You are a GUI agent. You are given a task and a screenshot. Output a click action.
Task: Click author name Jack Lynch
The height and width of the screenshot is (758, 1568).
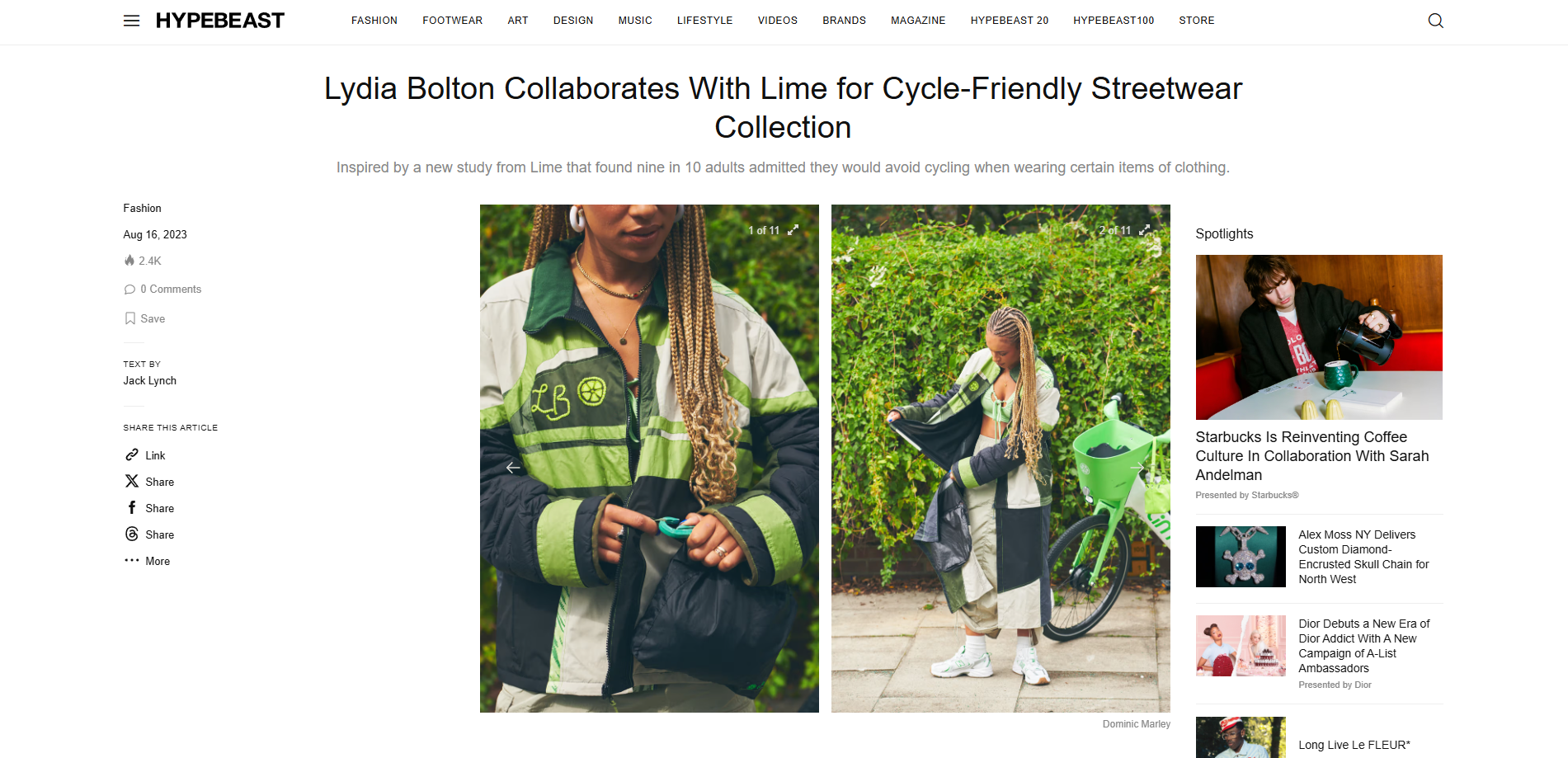(x=150, y=380)
